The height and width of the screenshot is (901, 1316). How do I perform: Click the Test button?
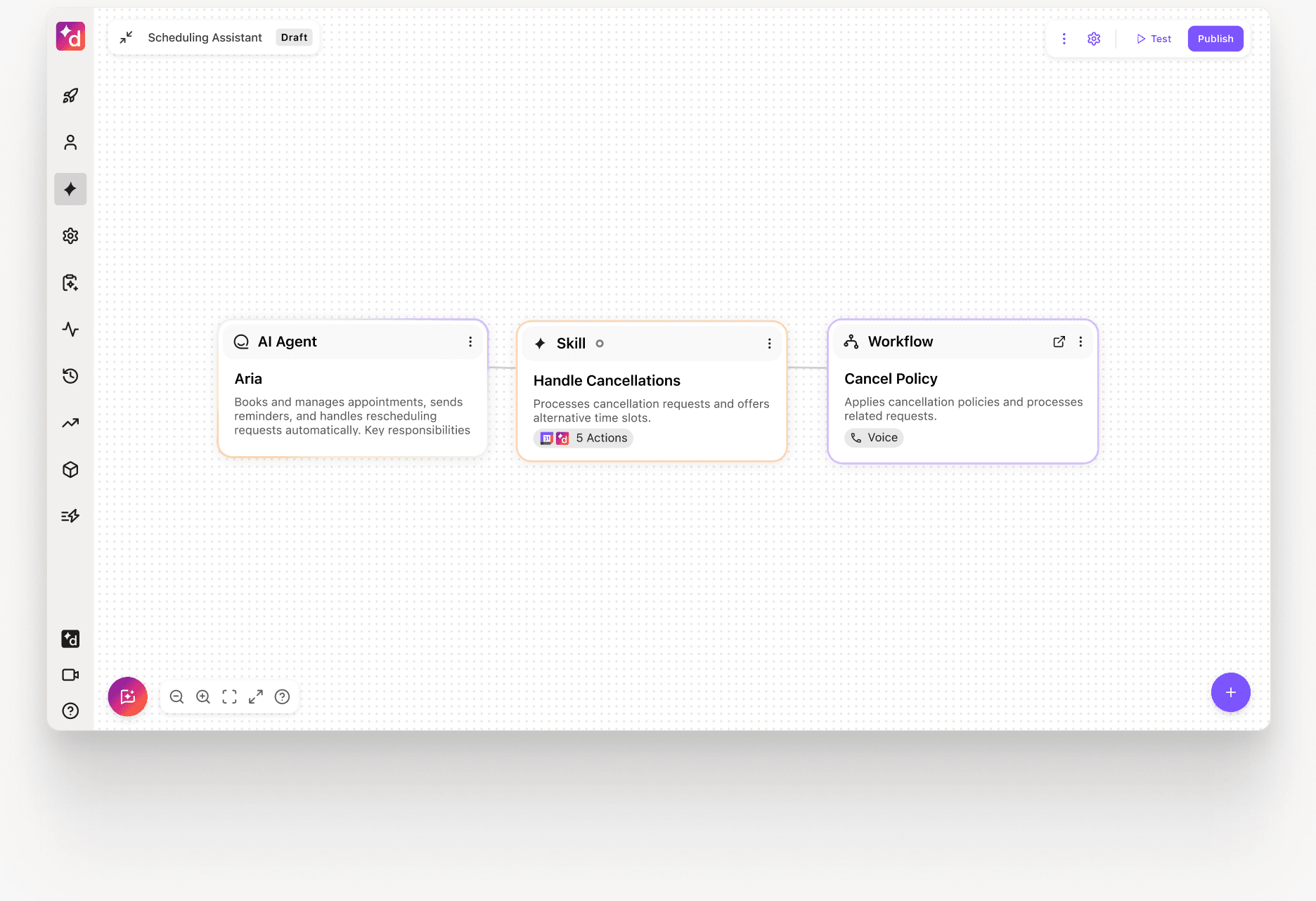point(1154,39)
